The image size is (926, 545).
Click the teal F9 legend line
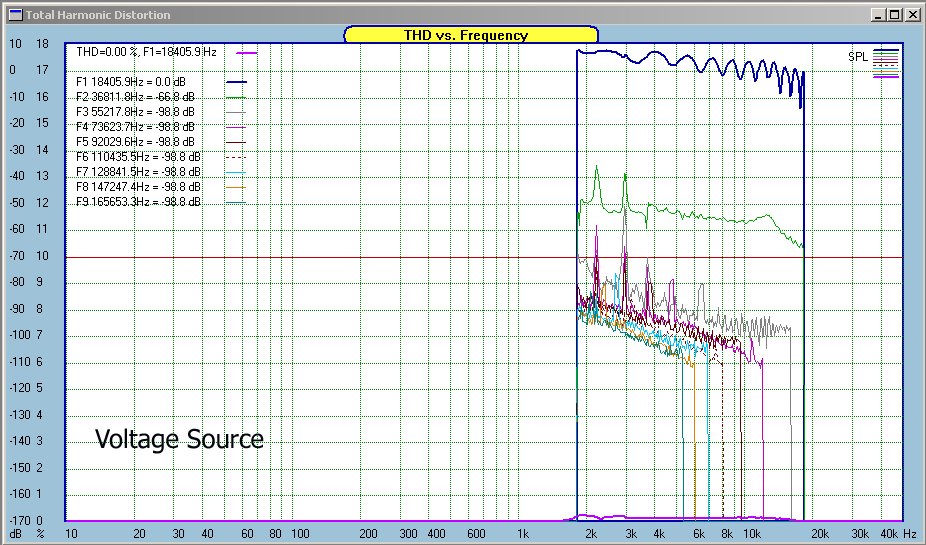tap(236, 203)
